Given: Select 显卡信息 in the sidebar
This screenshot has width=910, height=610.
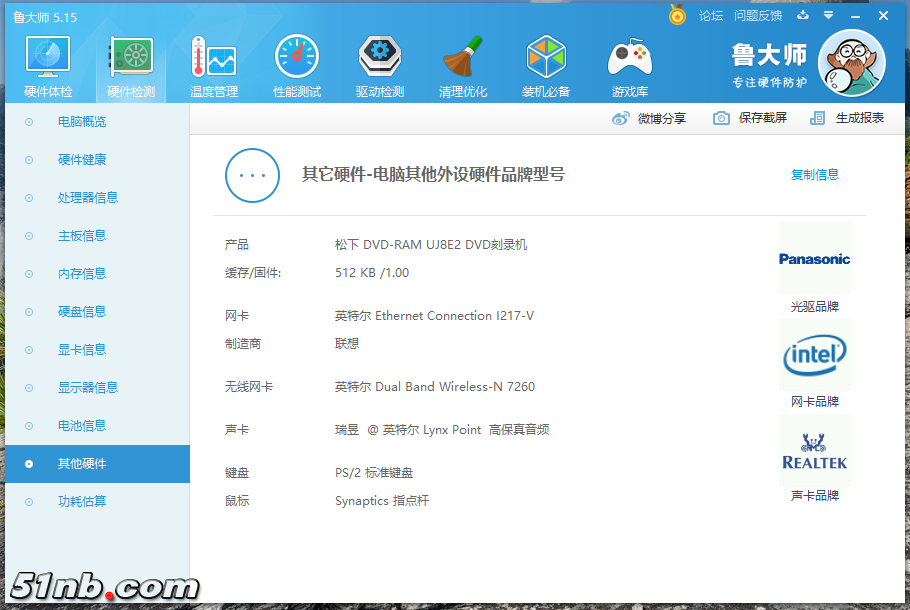Looking at the screenshot, I should [x=82, y=350].
